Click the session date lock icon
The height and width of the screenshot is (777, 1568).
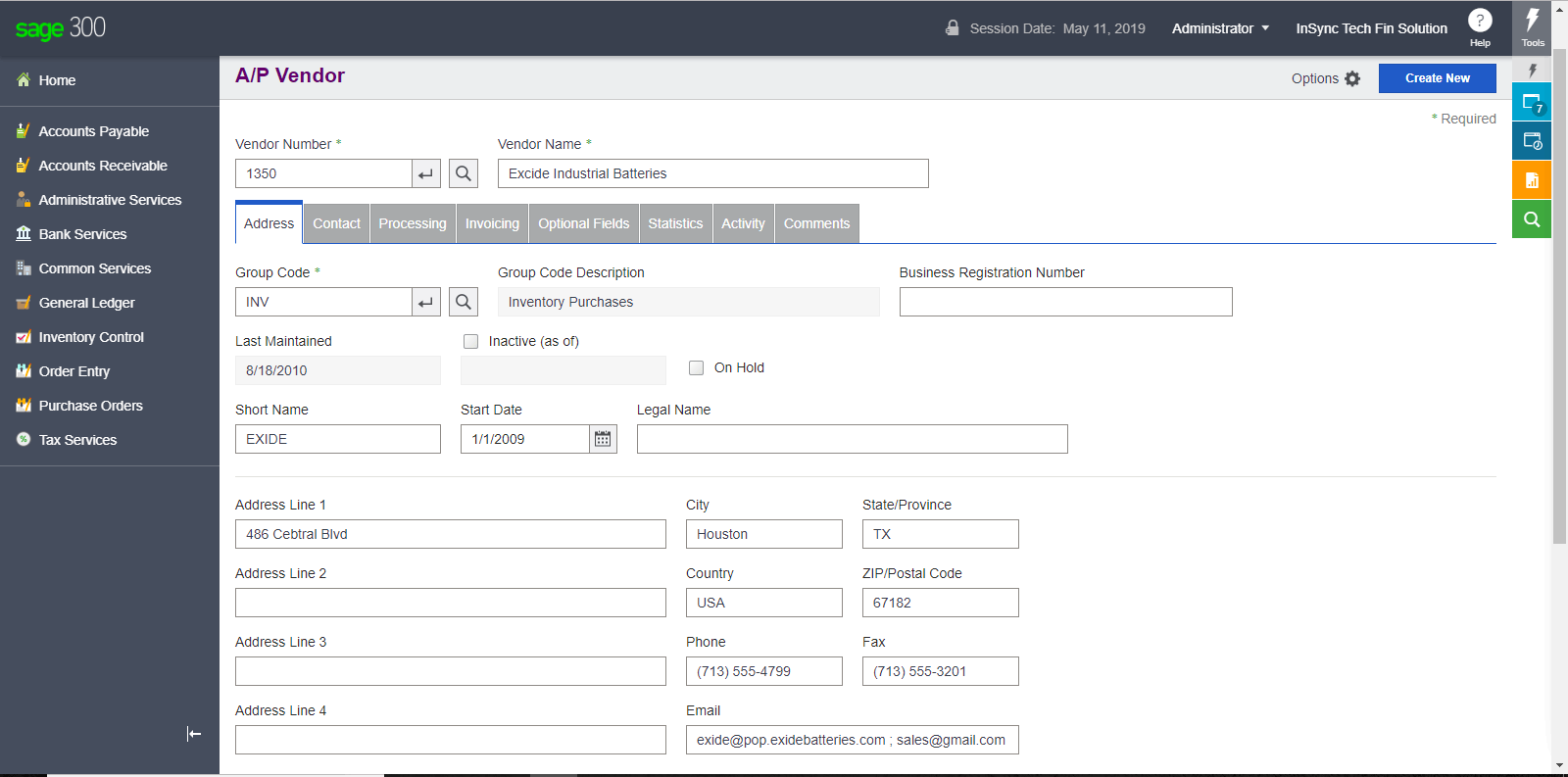[952, 27]
